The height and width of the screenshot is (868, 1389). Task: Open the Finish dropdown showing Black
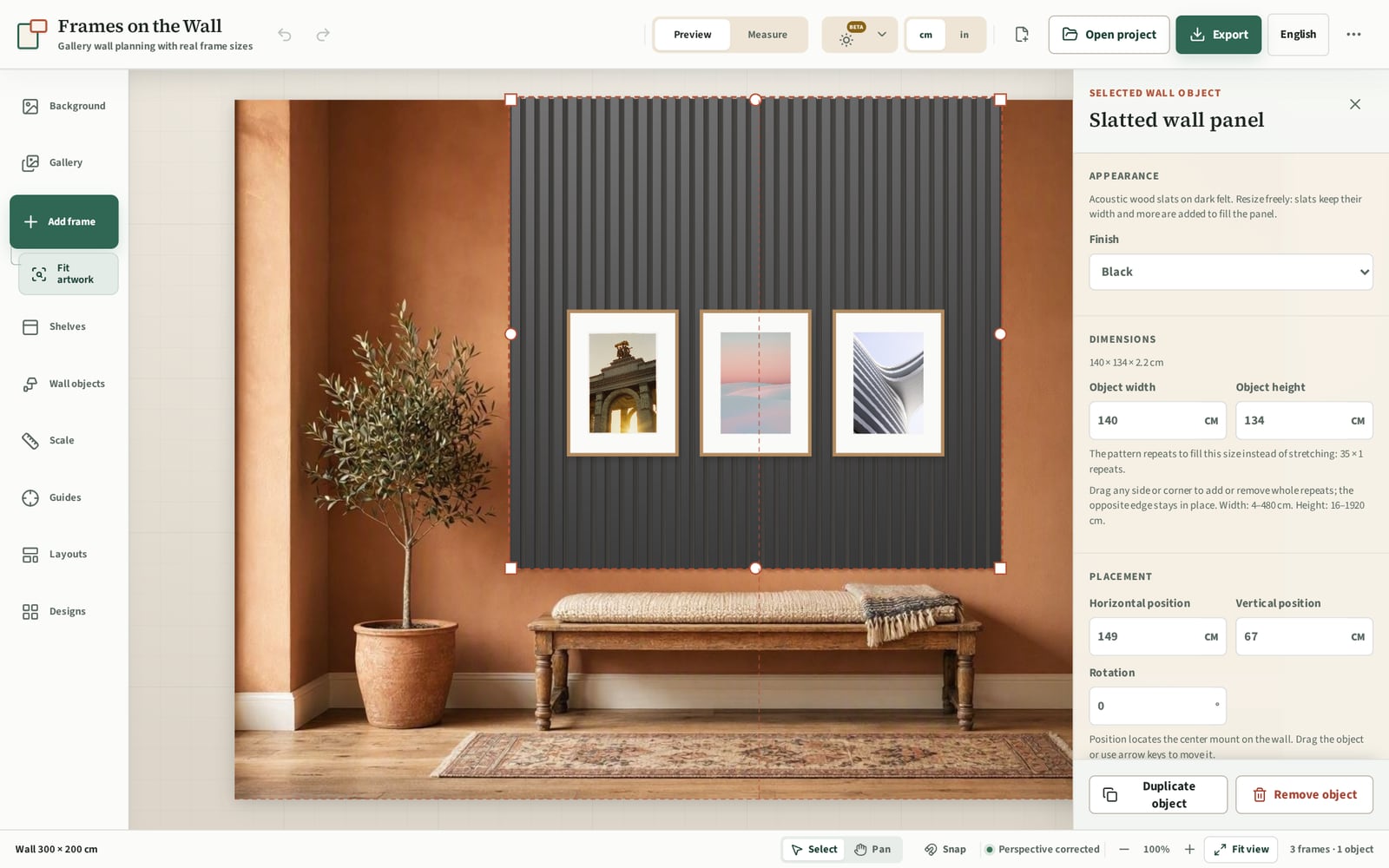coord(1230,272)
